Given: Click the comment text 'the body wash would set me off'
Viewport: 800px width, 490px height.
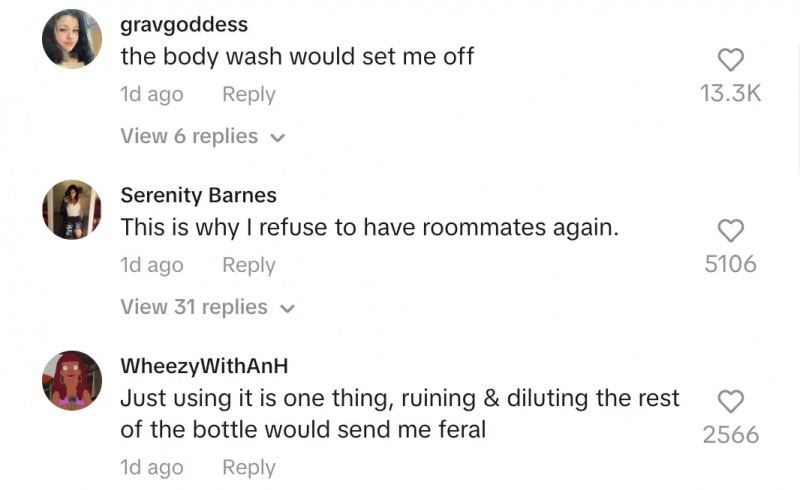Looking at the screenshot, I should click(297, 57).
